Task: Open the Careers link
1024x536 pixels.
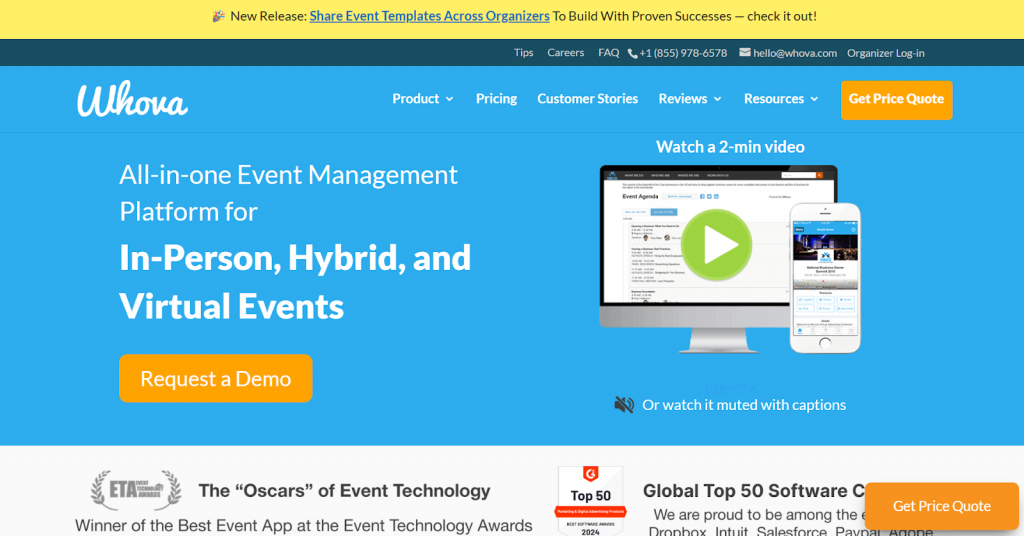Action: 566,53
